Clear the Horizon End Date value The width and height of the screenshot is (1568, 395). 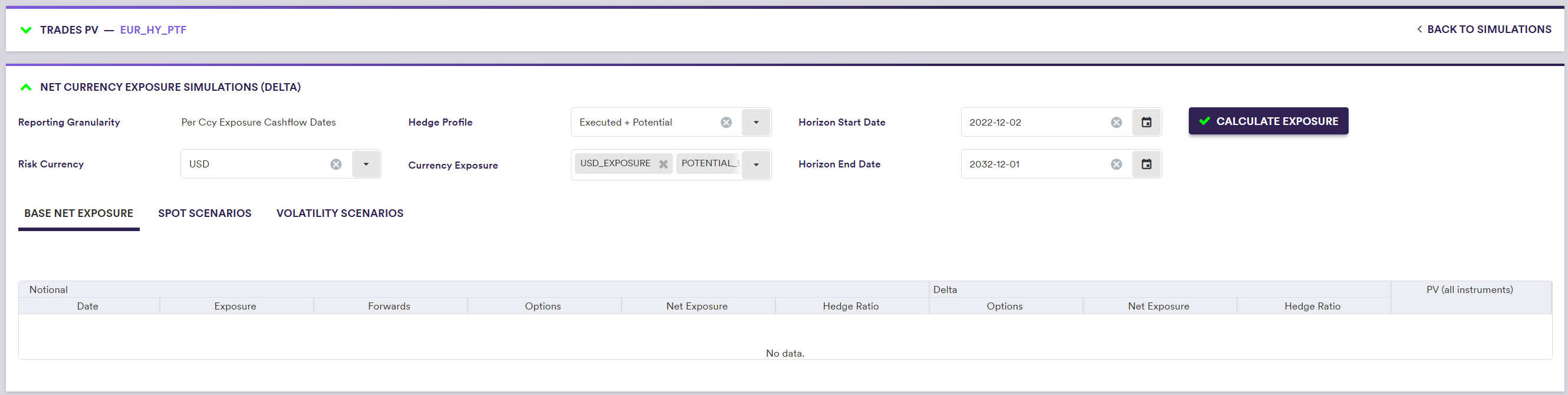coord(1116,164)
